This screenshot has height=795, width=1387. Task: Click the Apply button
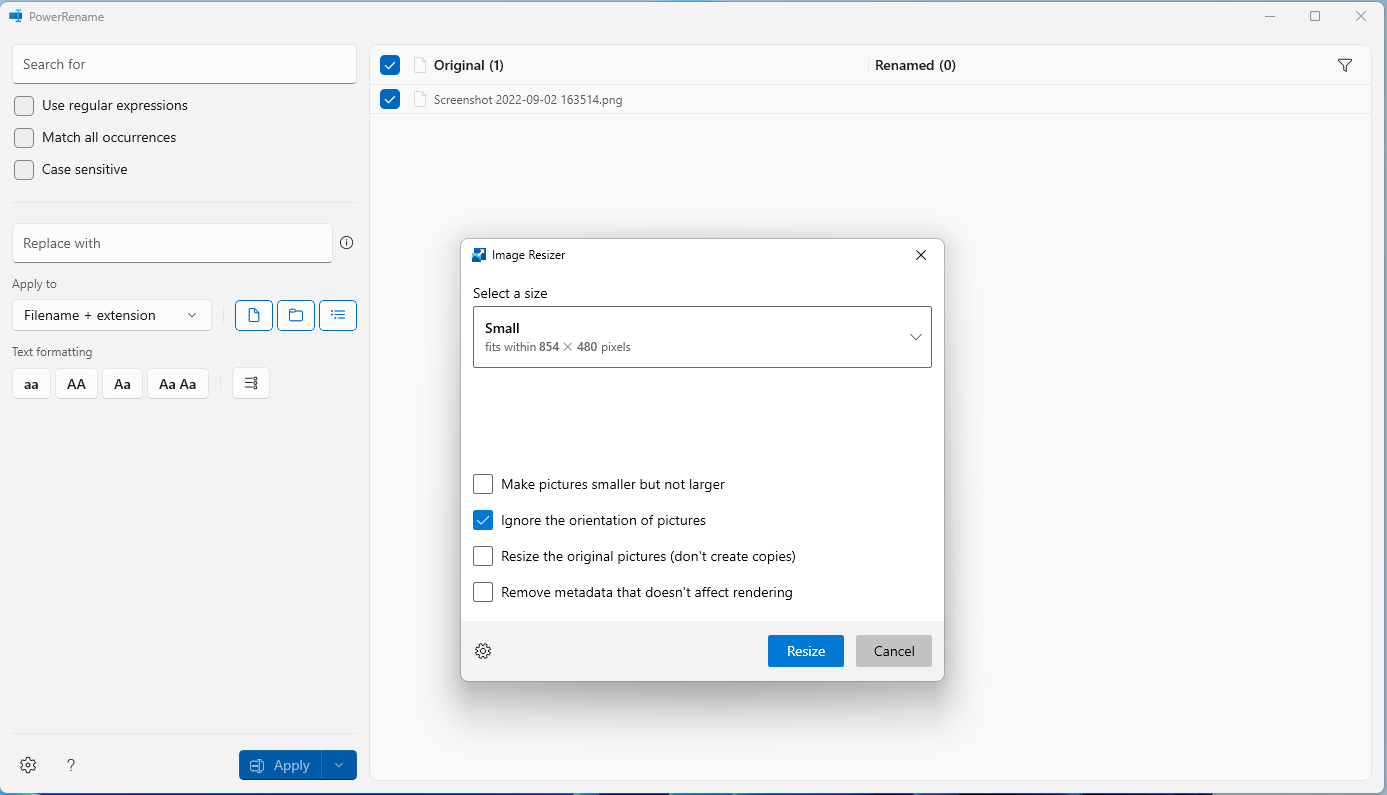coord(280,765)
